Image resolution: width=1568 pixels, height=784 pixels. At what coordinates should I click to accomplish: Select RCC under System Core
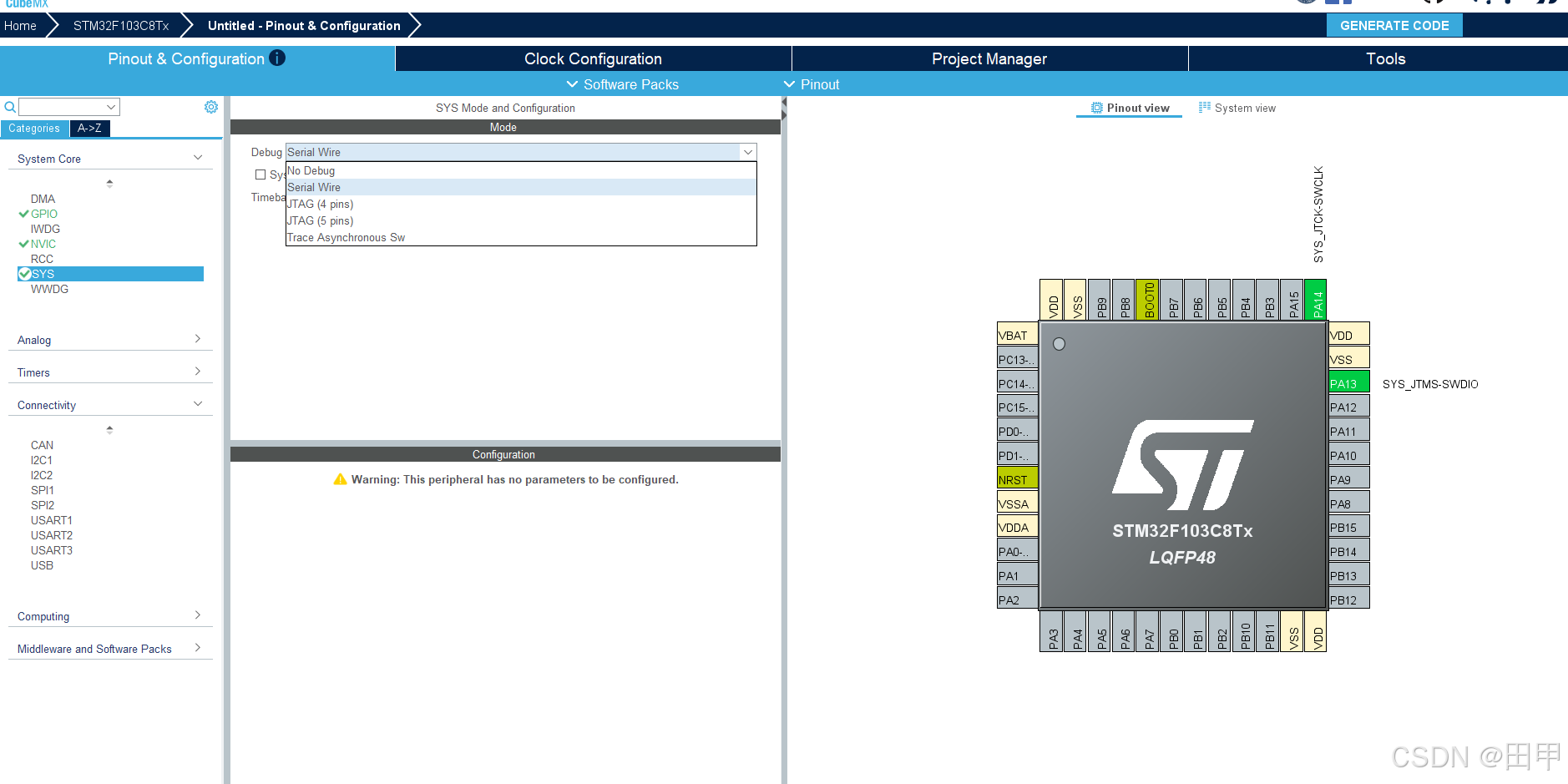click(42, 259)
